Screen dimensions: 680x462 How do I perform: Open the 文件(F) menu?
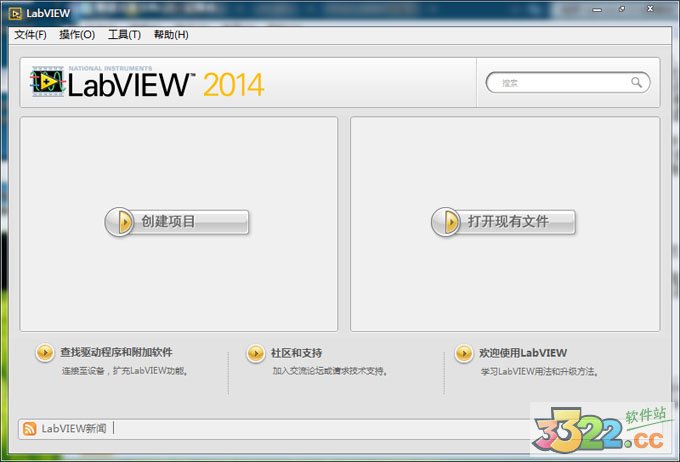[x=30, y=35]
